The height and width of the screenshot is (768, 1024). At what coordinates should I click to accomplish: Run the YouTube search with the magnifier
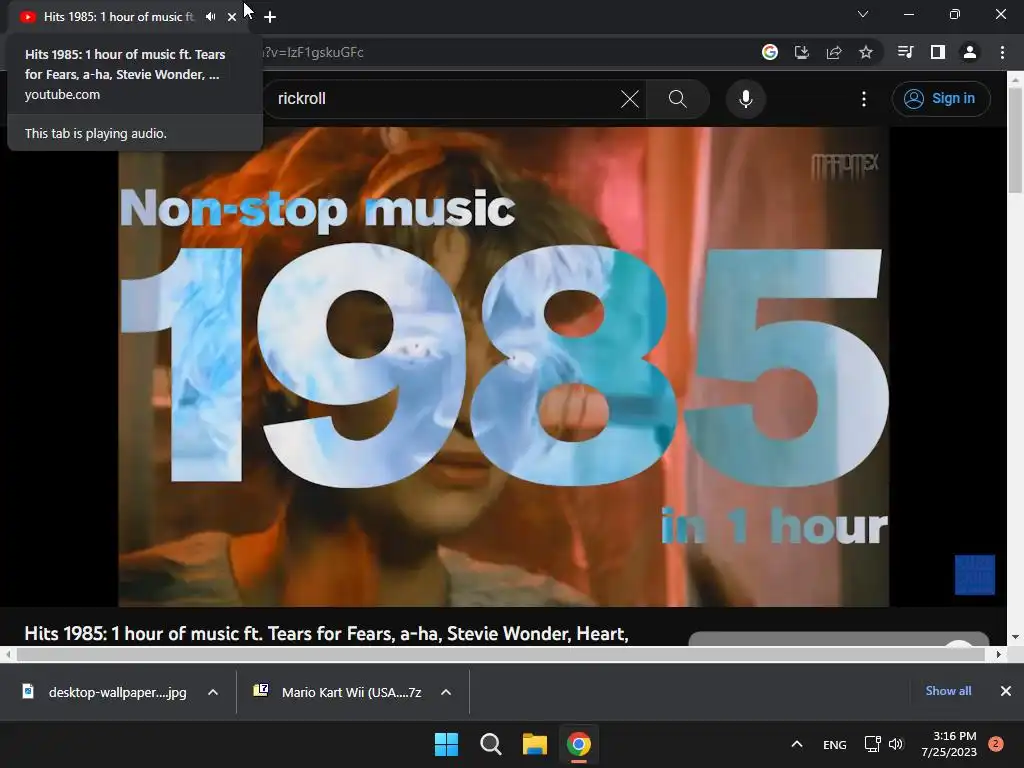(678, 99)
